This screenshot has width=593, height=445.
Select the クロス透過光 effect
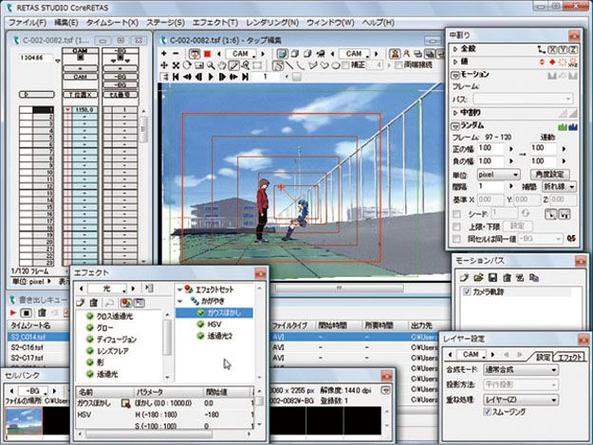(114, 316)
